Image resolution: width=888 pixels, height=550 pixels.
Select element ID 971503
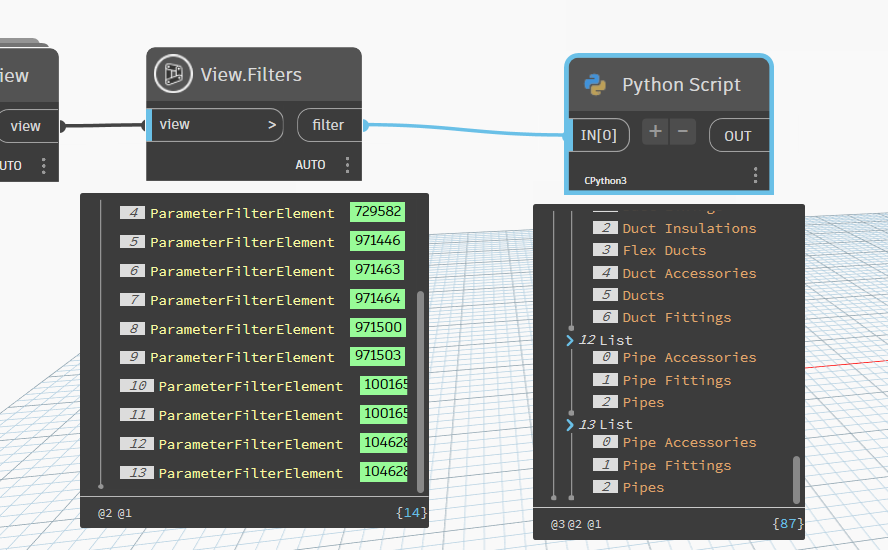coord(378,356)
